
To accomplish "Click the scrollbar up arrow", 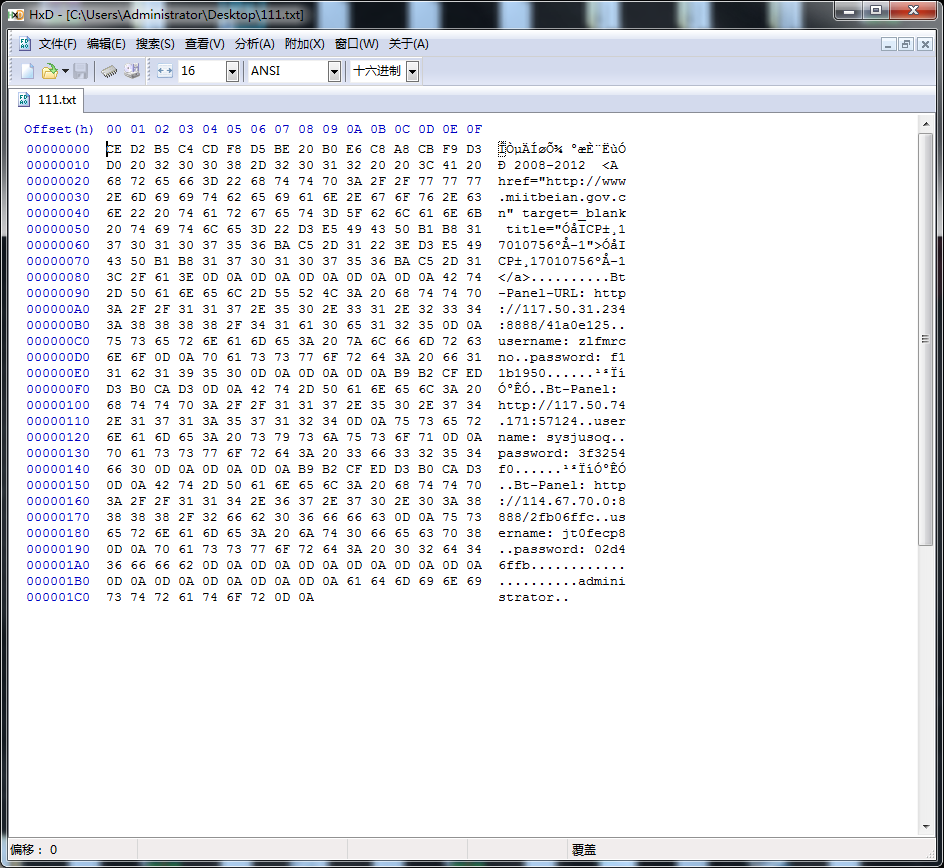I will click(x=926, y=124).
